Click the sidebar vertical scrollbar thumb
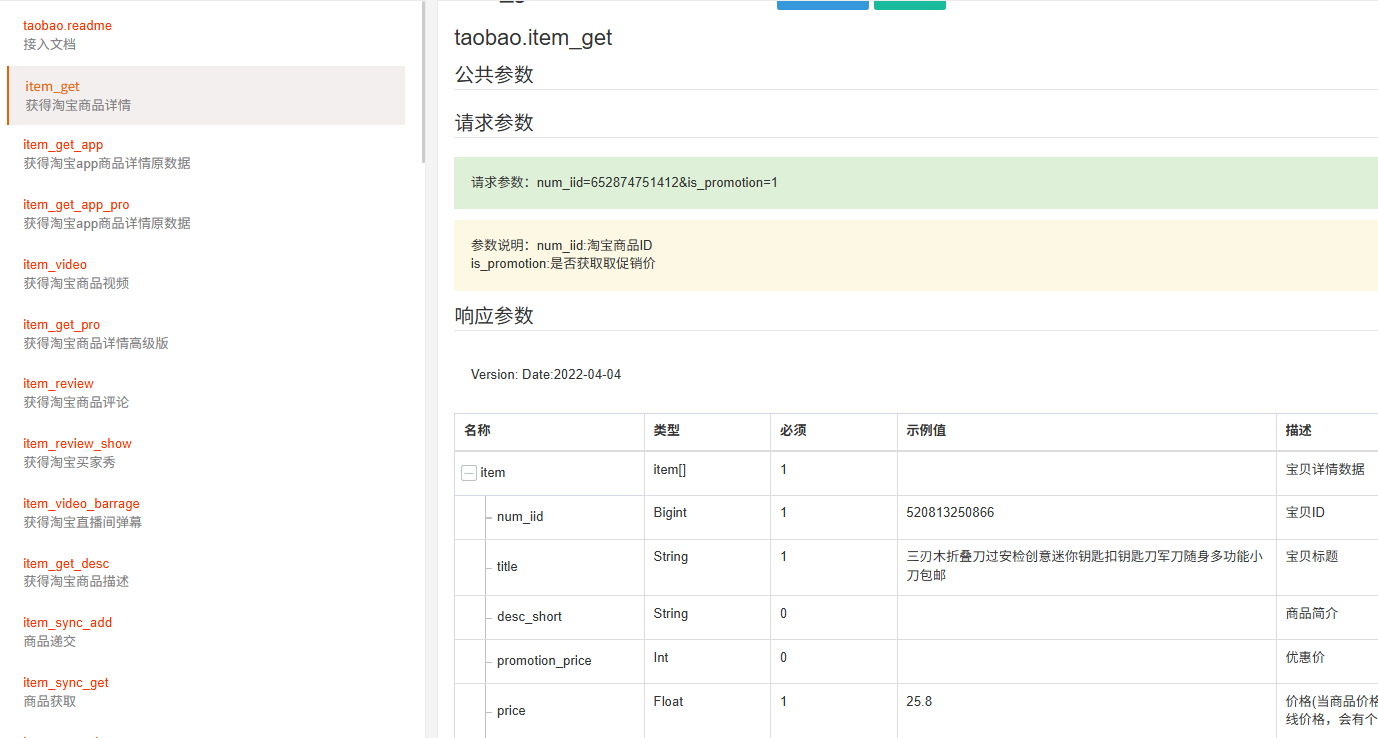 coord(424,82)
